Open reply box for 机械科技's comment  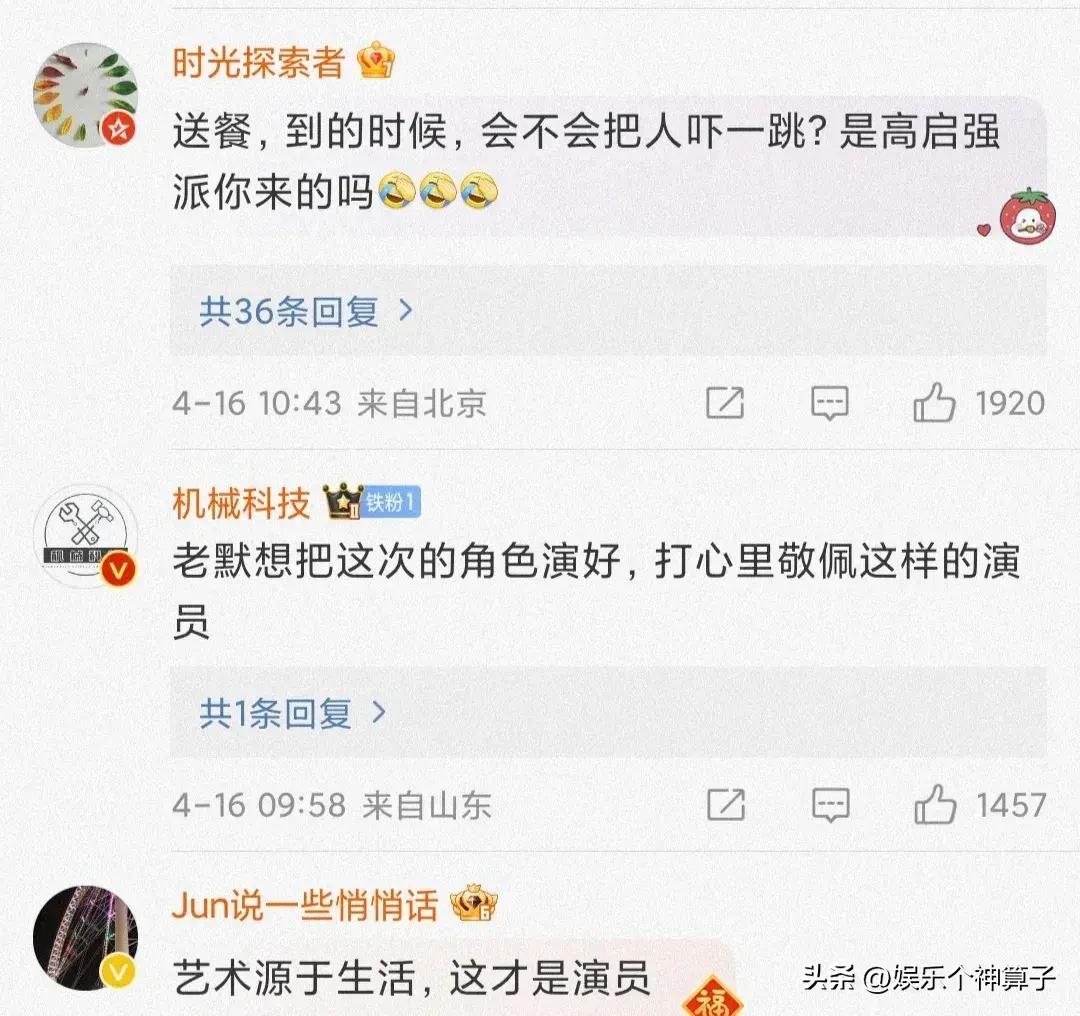click(831, 805)
